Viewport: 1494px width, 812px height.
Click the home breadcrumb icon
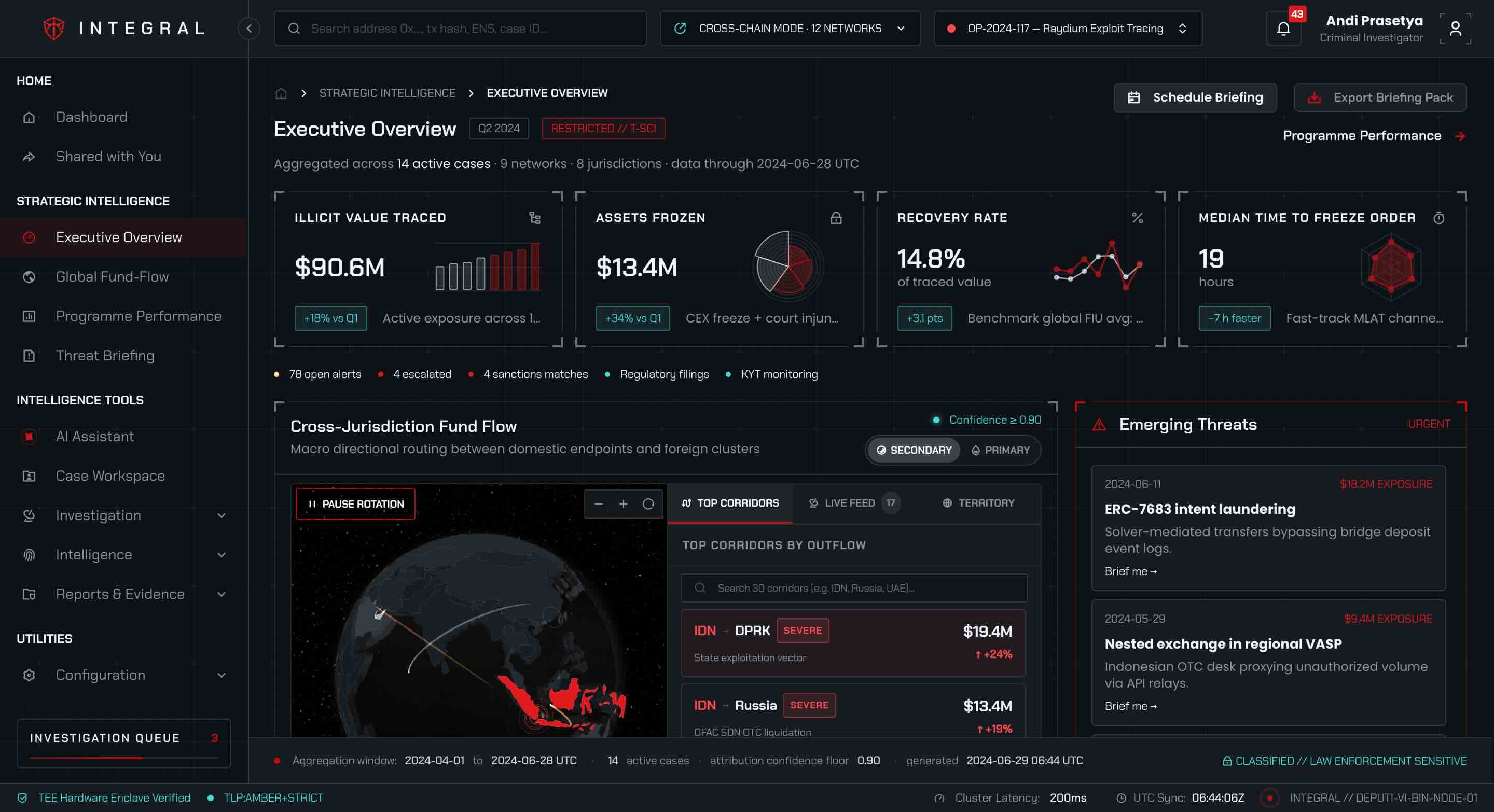coord(281,93)
